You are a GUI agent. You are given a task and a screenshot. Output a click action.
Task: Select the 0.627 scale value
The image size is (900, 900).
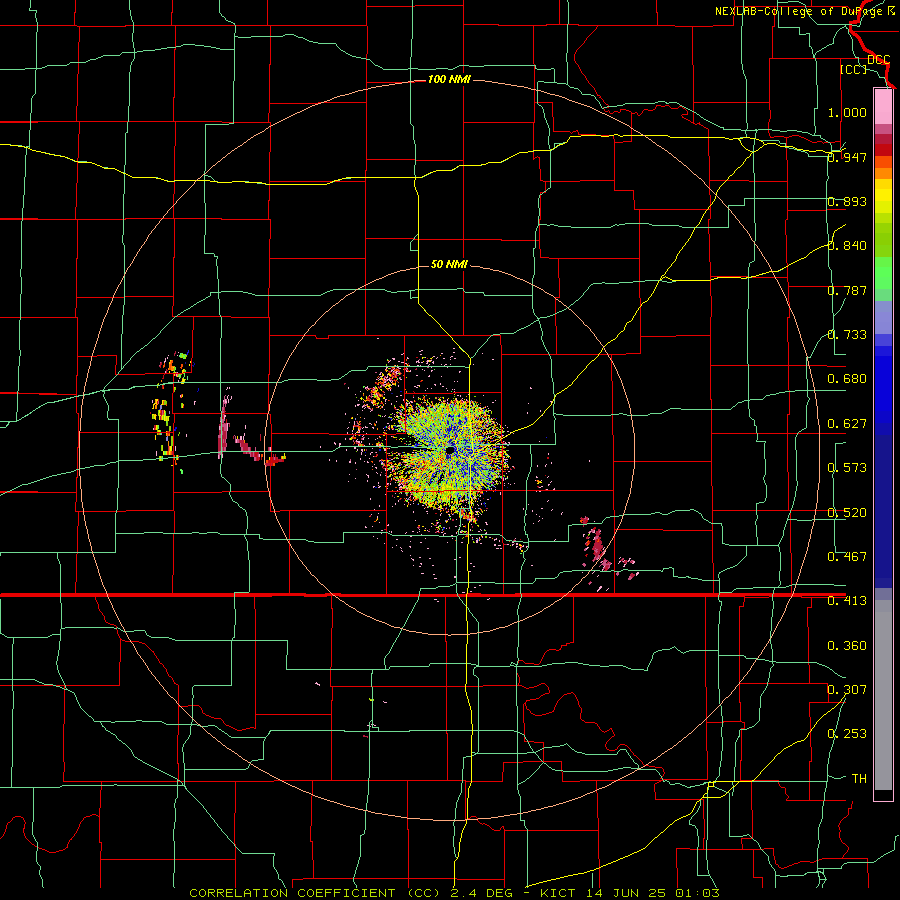847,424
